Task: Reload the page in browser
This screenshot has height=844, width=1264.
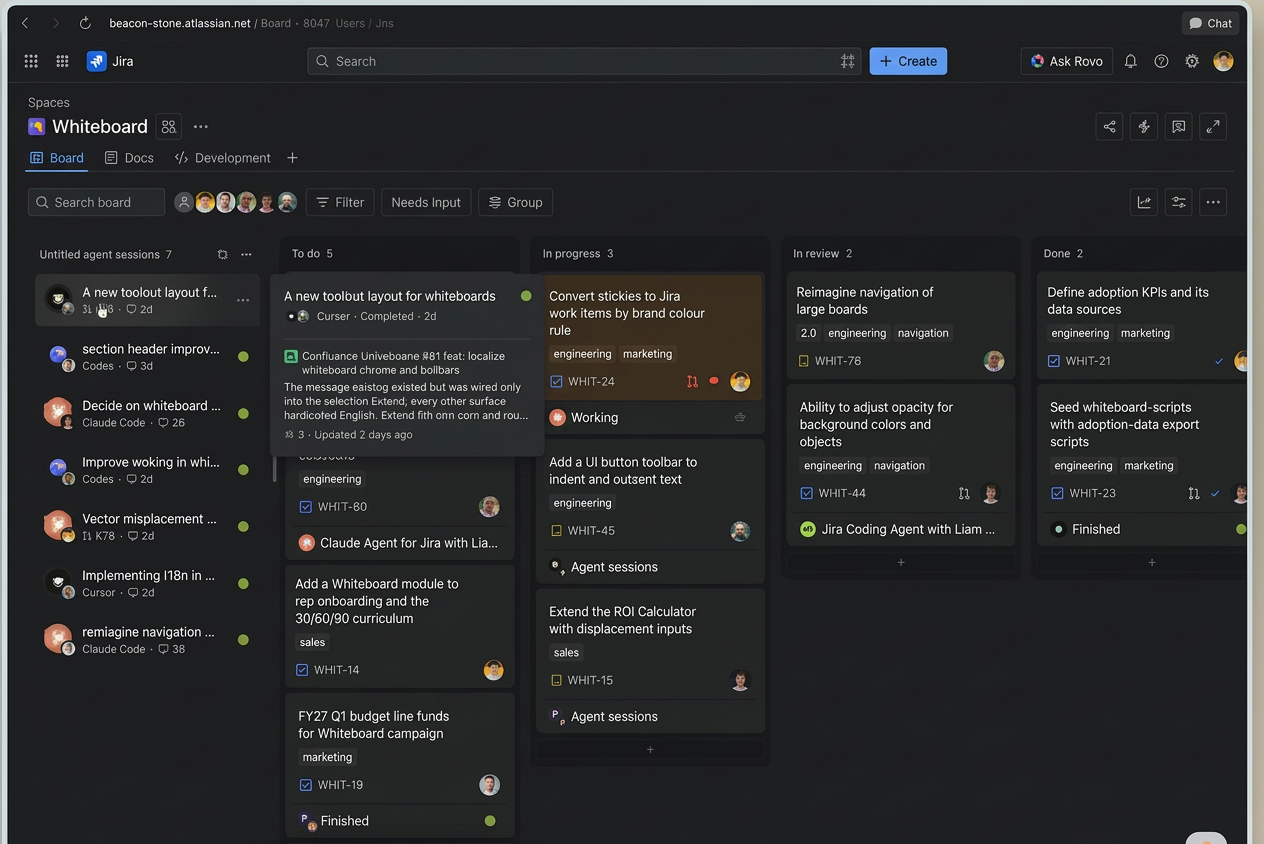Action: (x=85, y=23)
